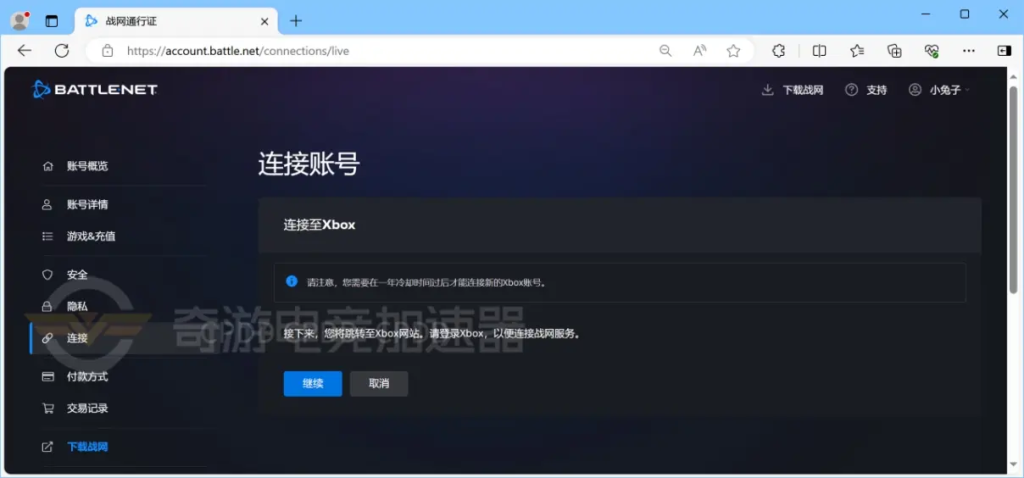Open the read aloud feature
The image size is (1024, 478).
699,50
